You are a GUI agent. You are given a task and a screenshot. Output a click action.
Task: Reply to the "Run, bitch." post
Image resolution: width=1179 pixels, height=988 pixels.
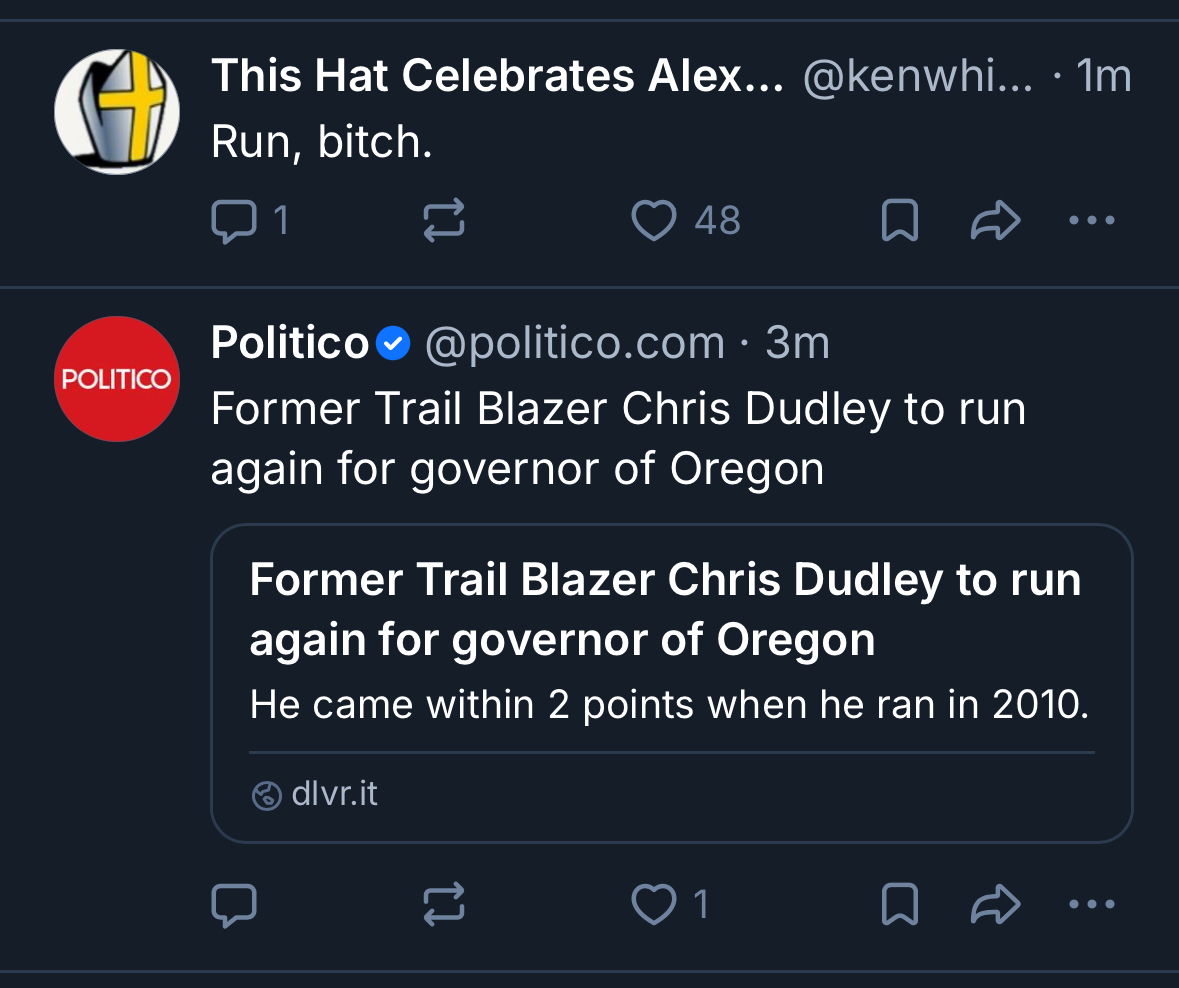234,221
